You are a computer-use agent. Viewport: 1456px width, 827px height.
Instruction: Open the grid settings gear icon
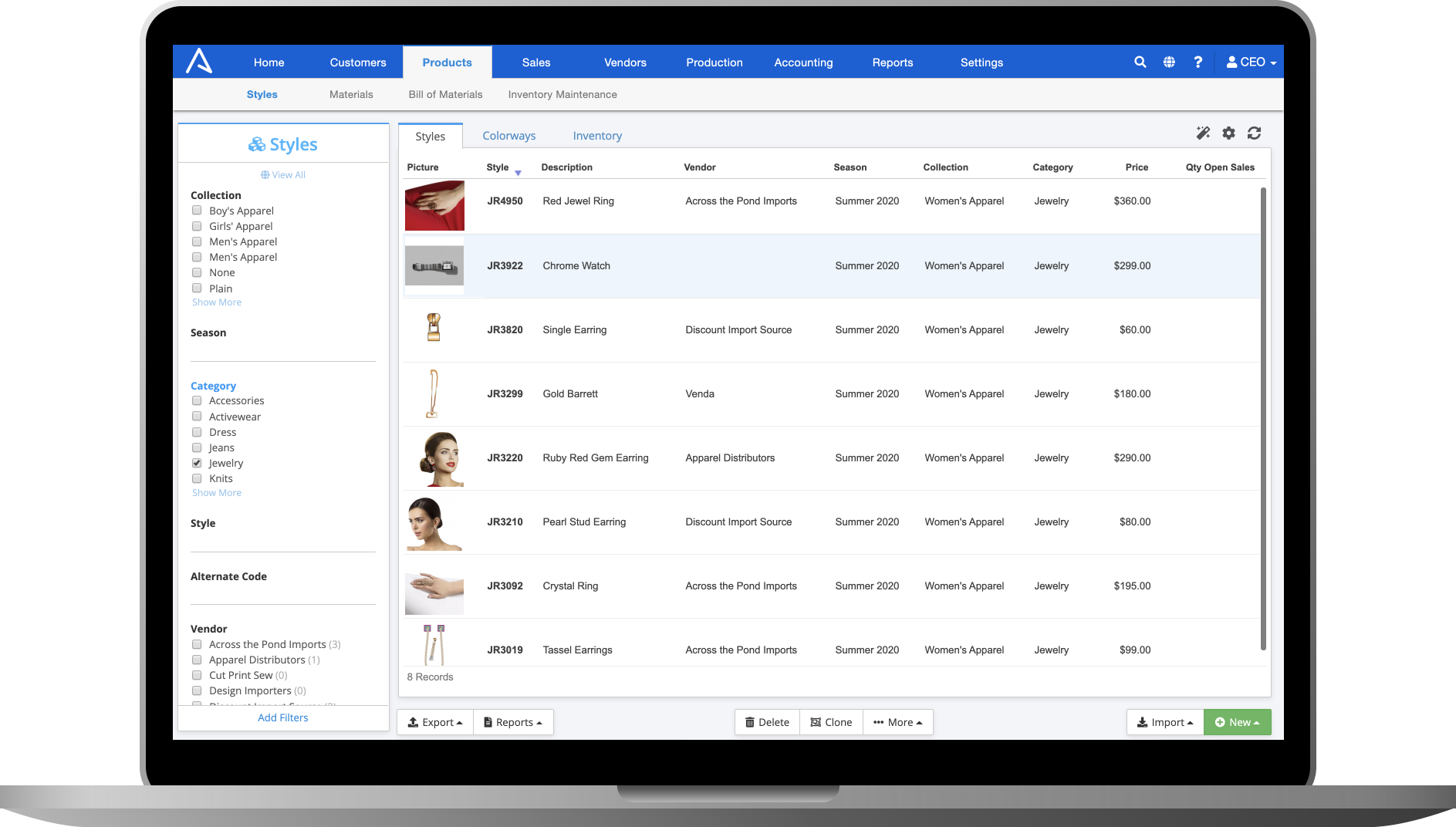pos(1228,133)
